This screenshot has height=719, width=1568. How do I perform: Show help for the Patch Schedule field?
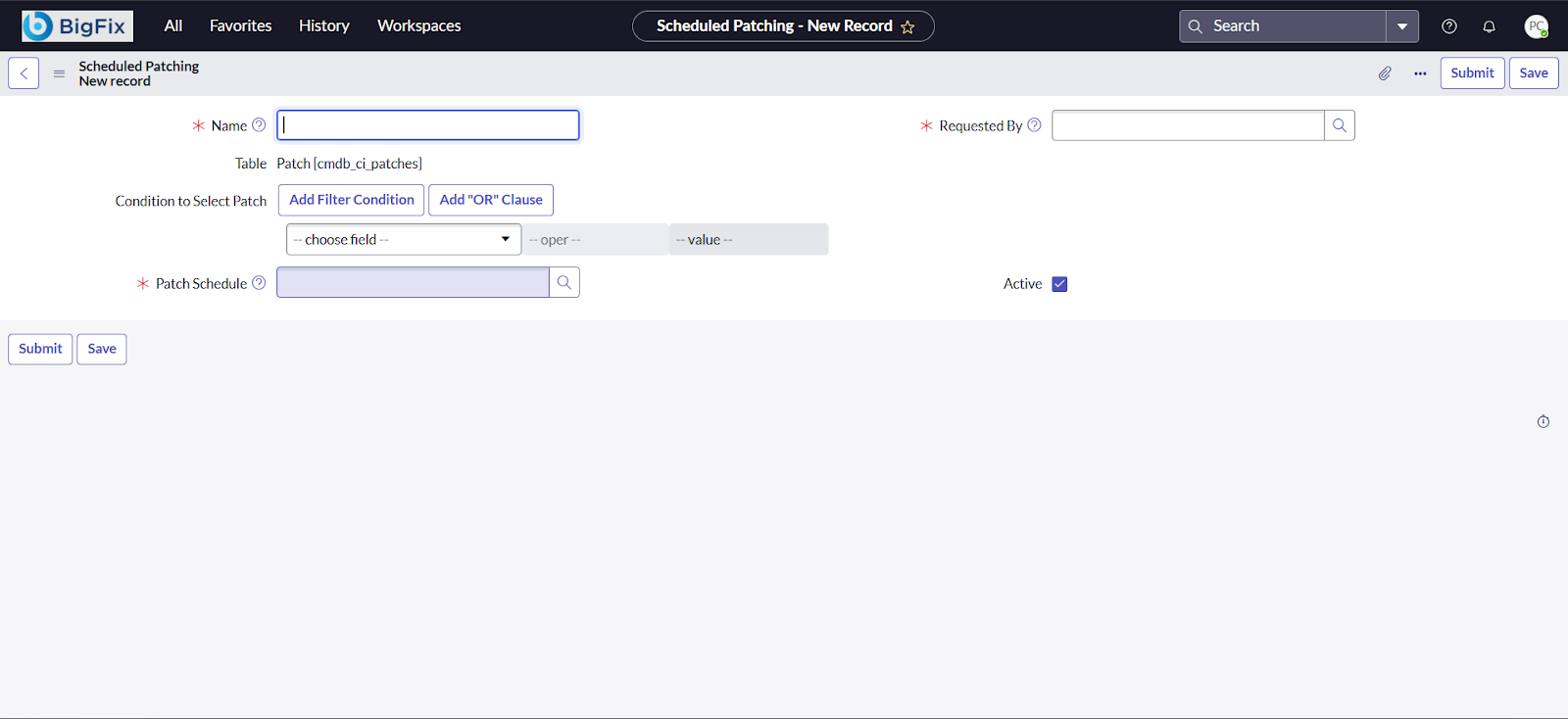click(x=259, y=283)
